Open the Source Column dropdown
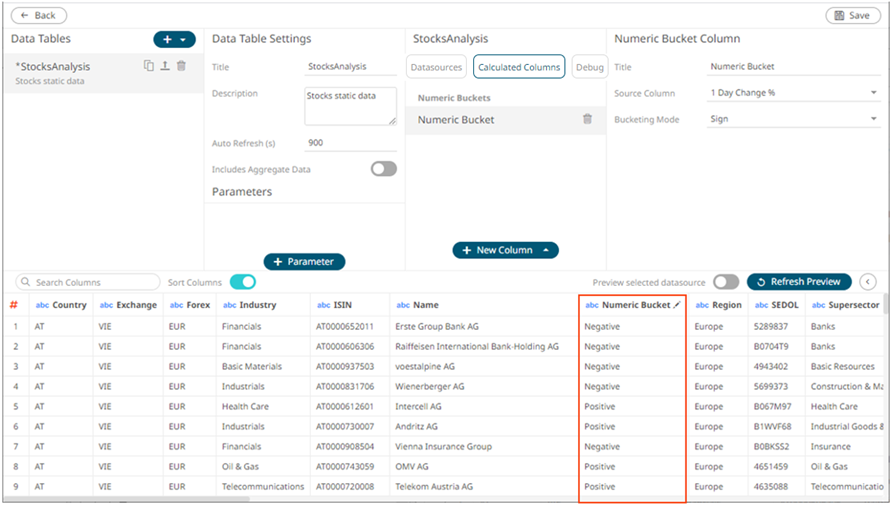The height and width of the screenshot is (509, 892). coord(791,93)
